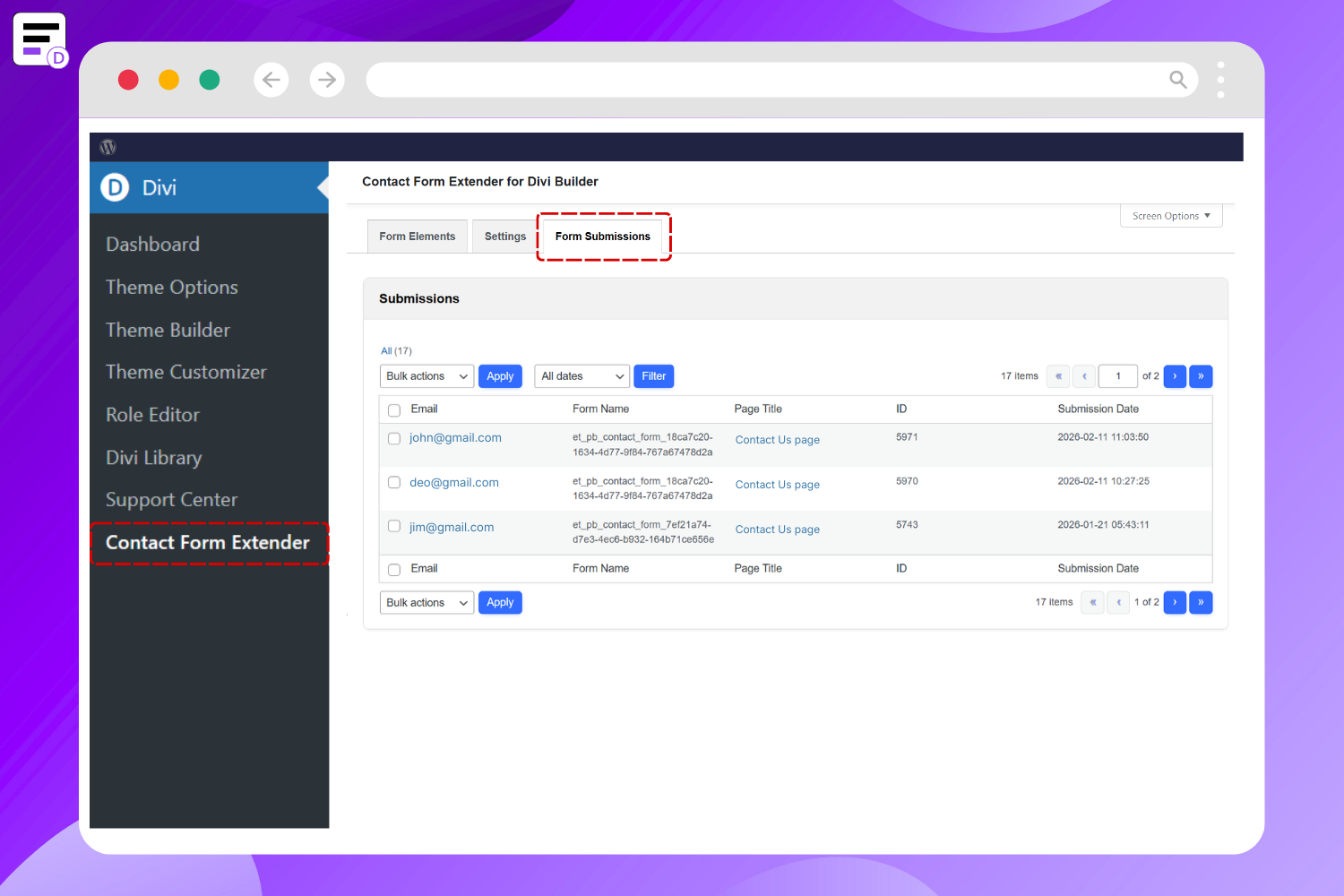This screenshot has width=1344, height=896.
Task: Go to next page with single-arrow pagination icon
Action: pos(1175,376)
